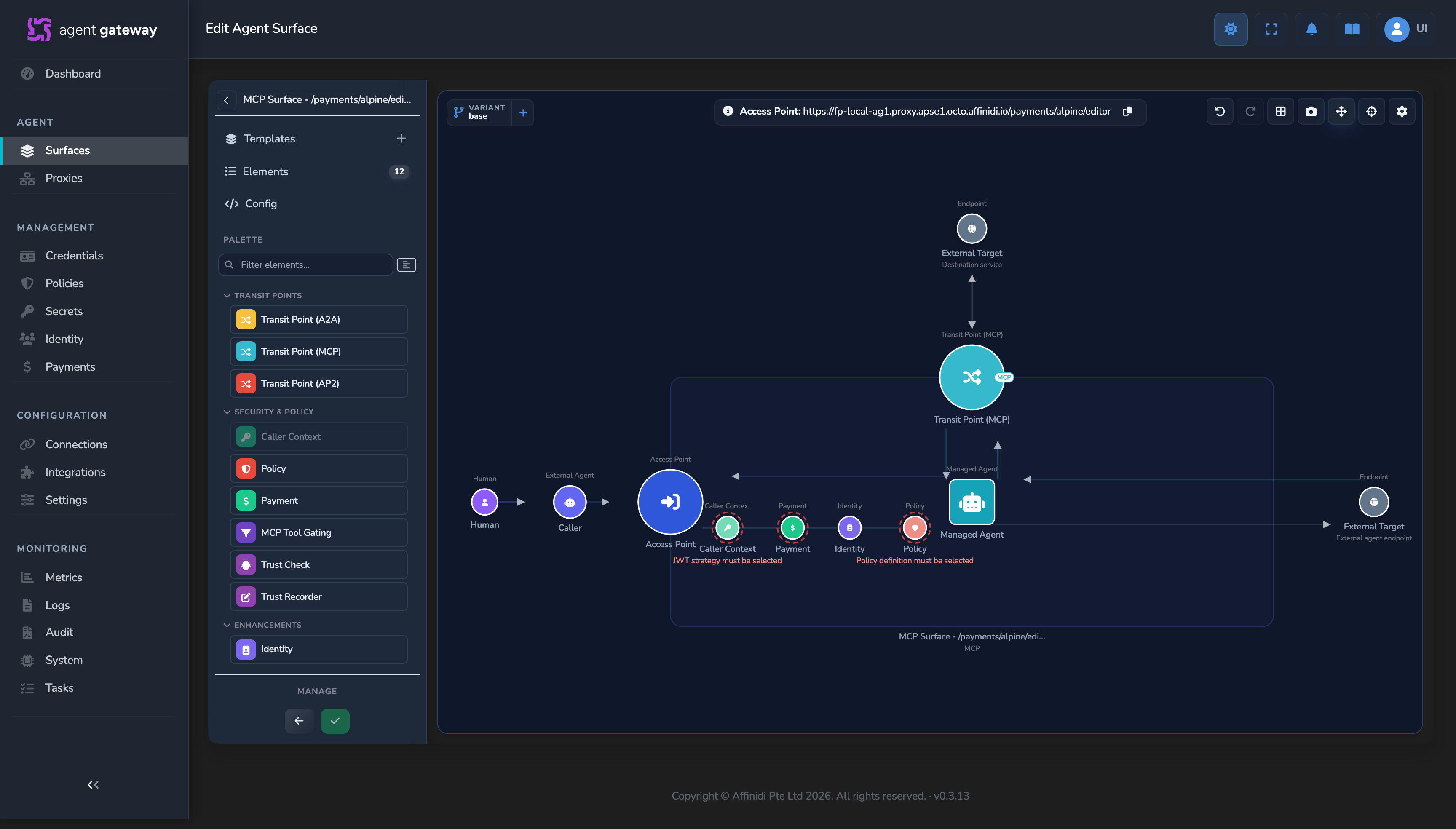Click the redo icon in canvas toolbar
Screen dimensions: 1456x829
[x=1250, y=111]
